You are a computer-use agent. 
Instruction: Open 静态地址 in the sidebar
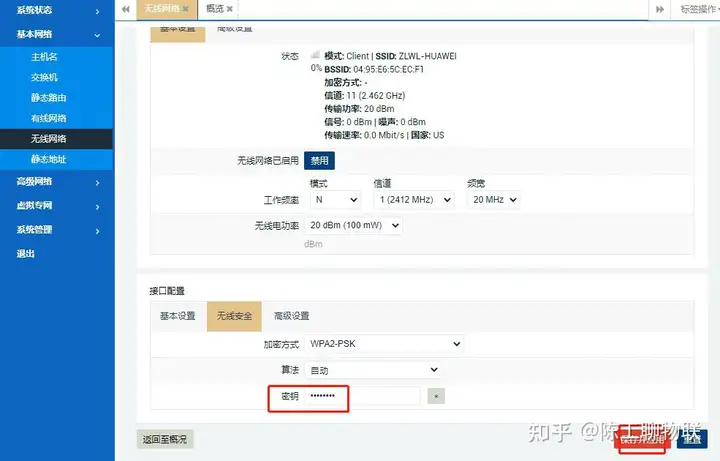coord(49,159)
